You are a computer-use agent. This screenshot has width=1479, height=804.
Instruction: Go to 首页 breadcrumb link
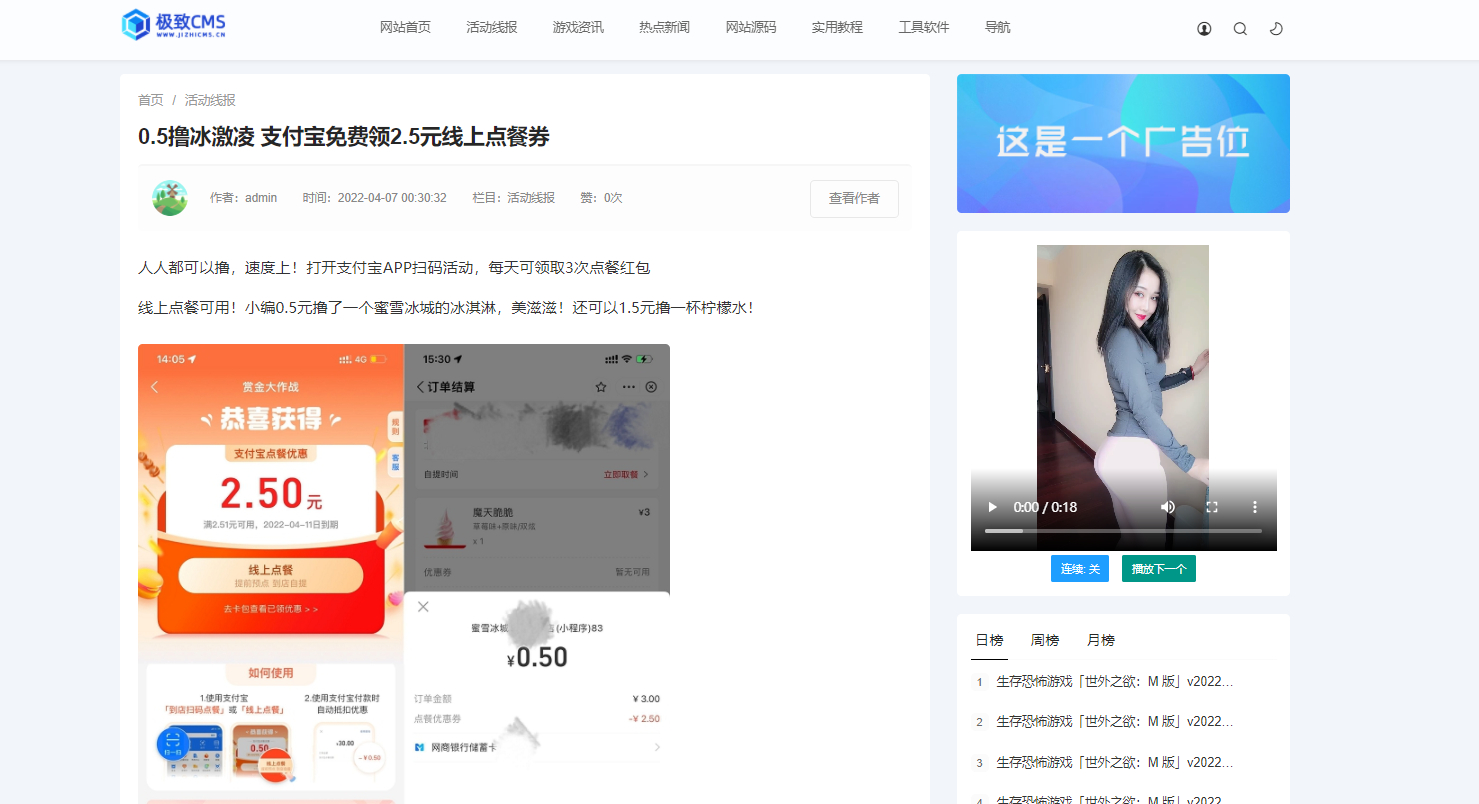(x=151, y=100)
